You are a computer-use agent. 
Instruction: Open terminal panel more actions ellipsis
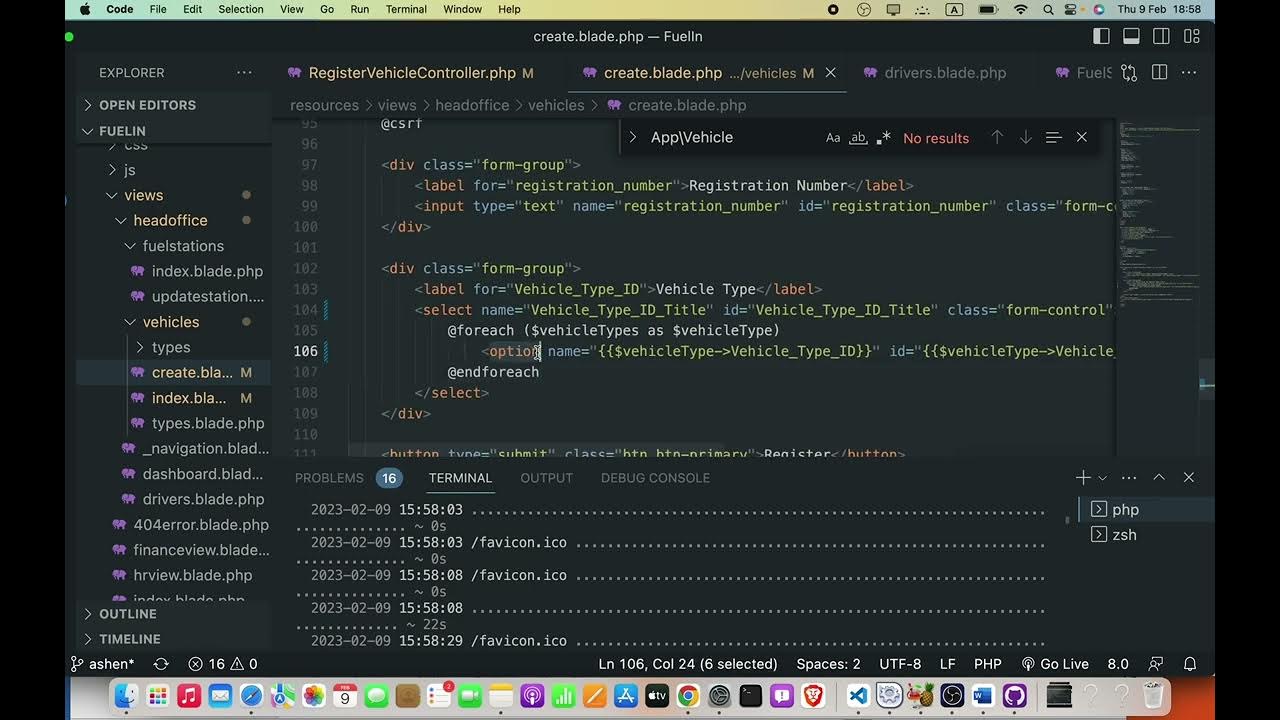coord(1129,478)
